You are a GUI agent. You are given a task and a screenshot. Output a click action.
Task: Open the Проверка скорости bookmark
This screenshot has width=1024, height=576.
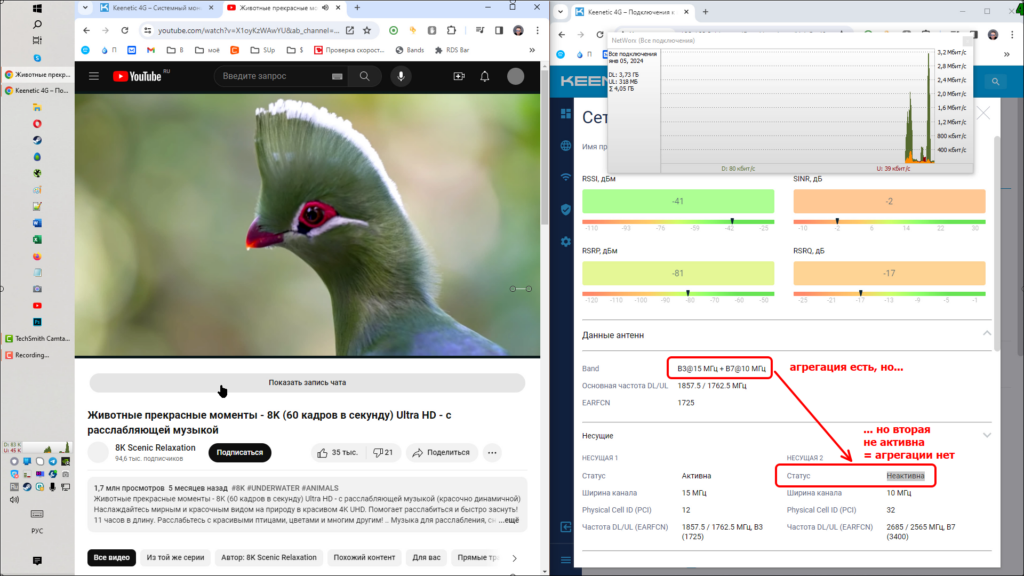[x=349, y=50]
